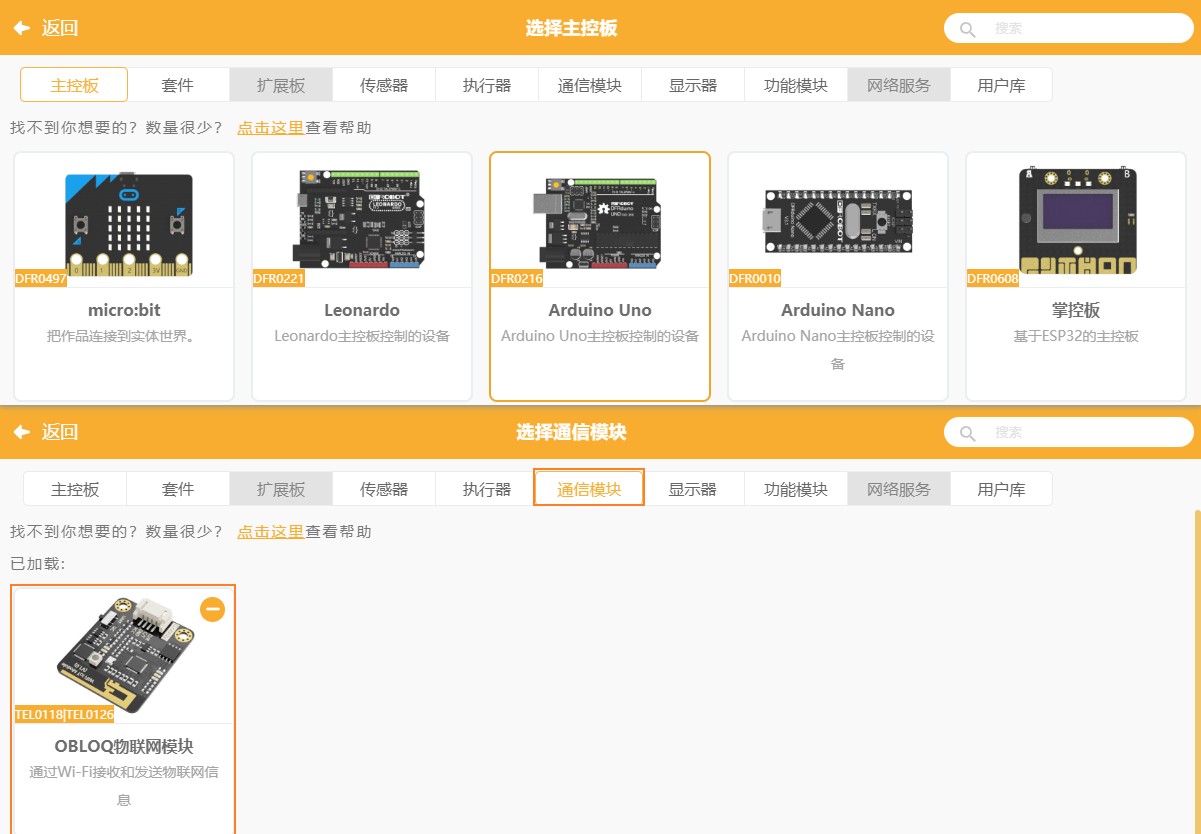Image resolution: width=1201 pixels, height=834 pixels.
Task: Click 返回 in the 选择通信模块 header
Action: tap(60, 432)
